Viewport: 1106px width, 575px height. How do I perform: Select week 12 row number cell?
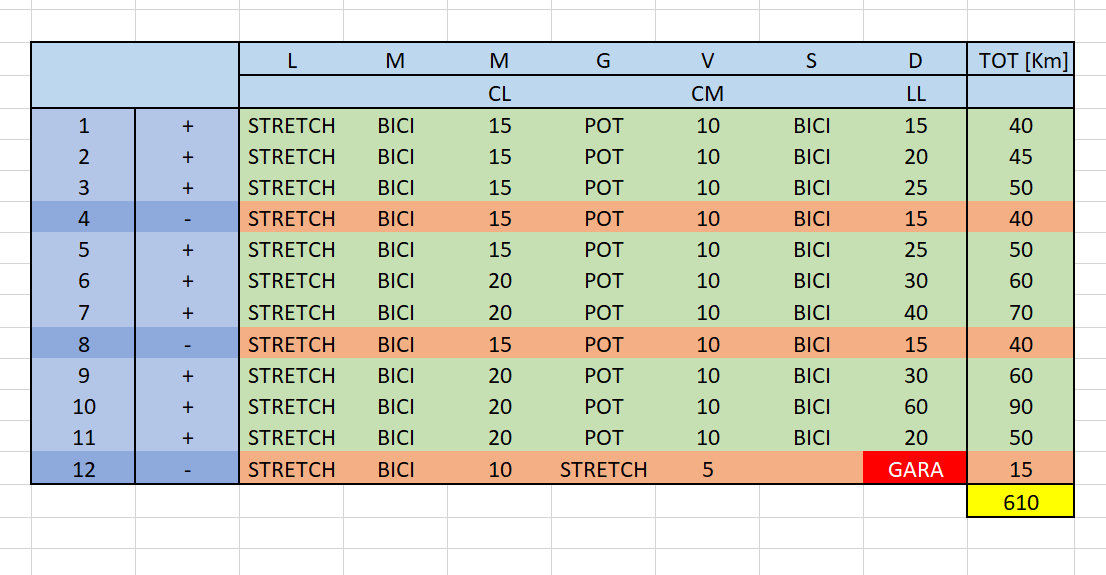pyautogui.click(x=83, y=468)
